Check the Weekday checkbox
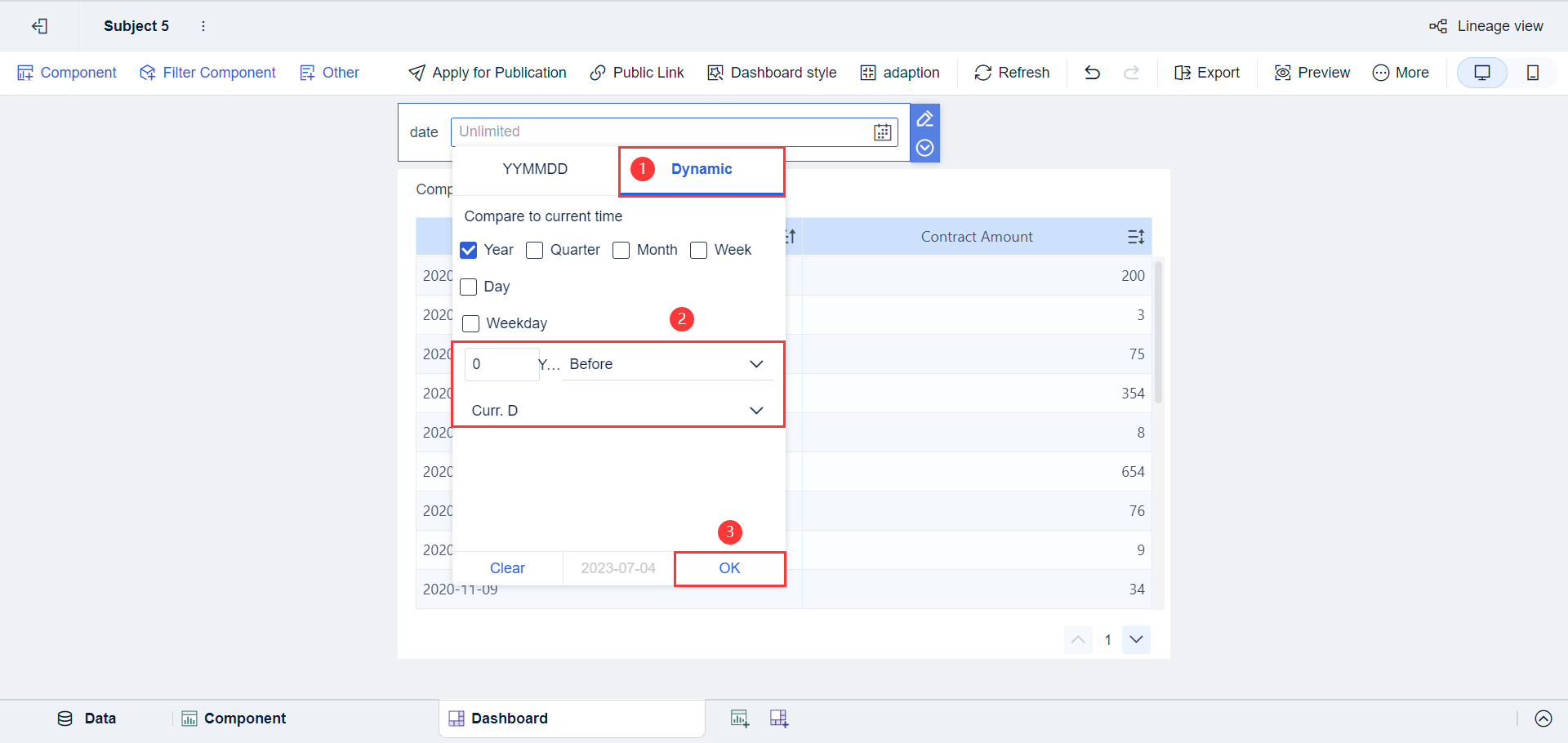This screenshot has height=743, width=1568. pyautogui.click(x=470, y=323)
